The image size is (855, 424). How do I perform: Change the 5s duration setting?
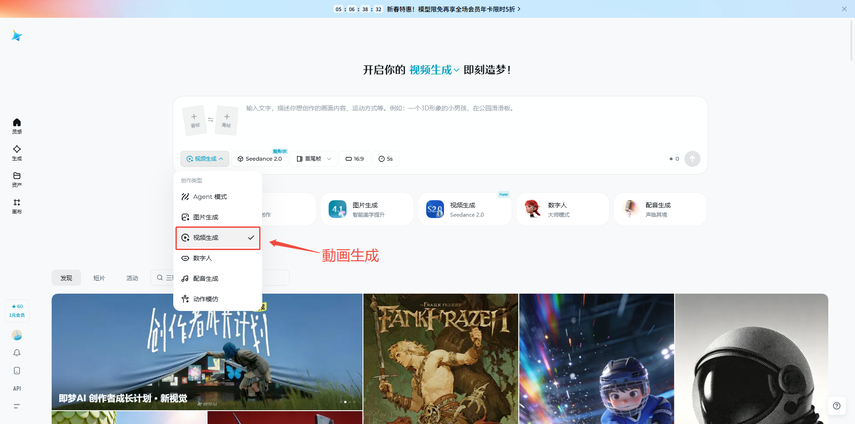(386, 159)
